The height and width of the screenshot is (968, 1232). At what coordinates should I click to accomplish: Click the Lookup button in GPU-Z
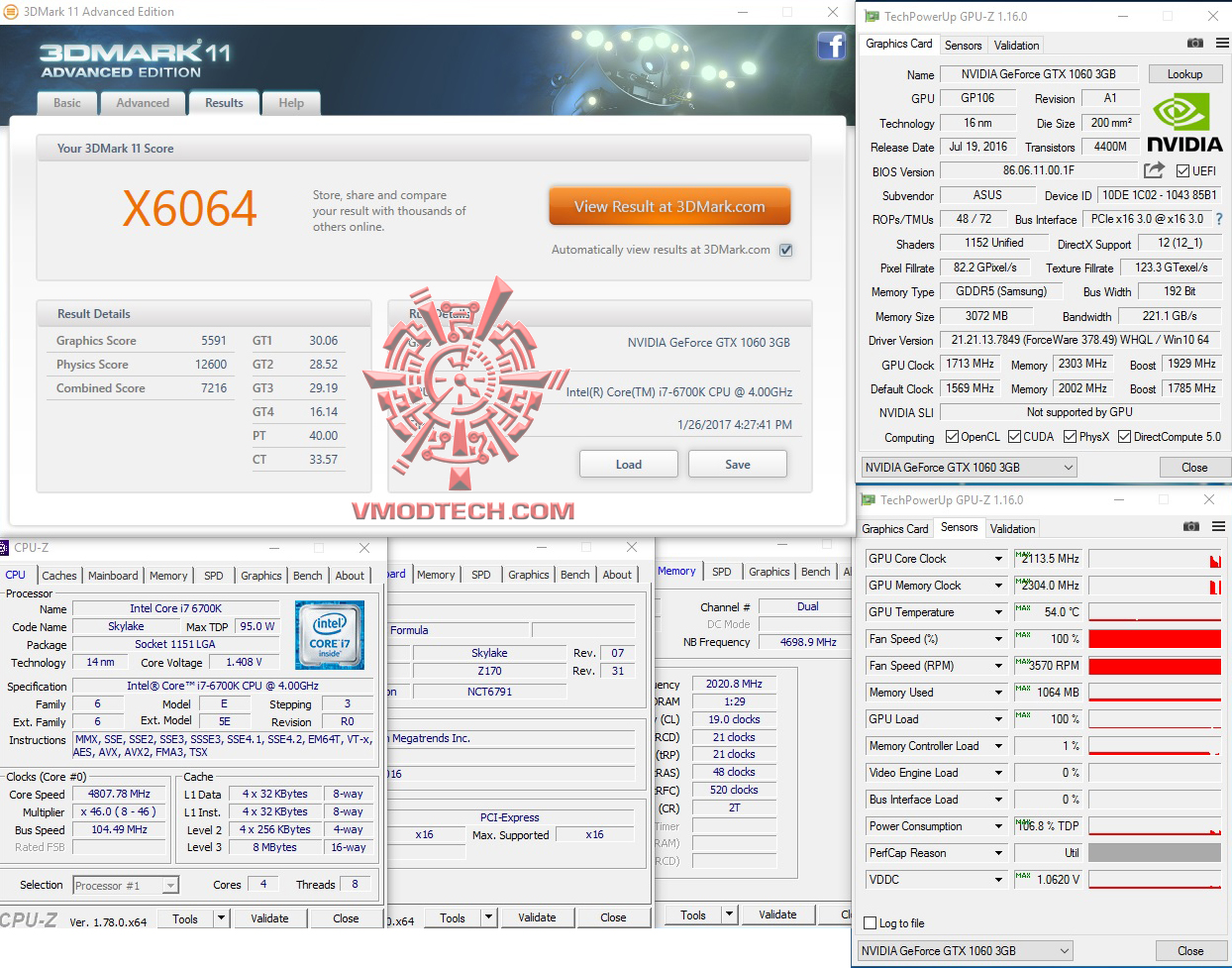(1185, 74)
